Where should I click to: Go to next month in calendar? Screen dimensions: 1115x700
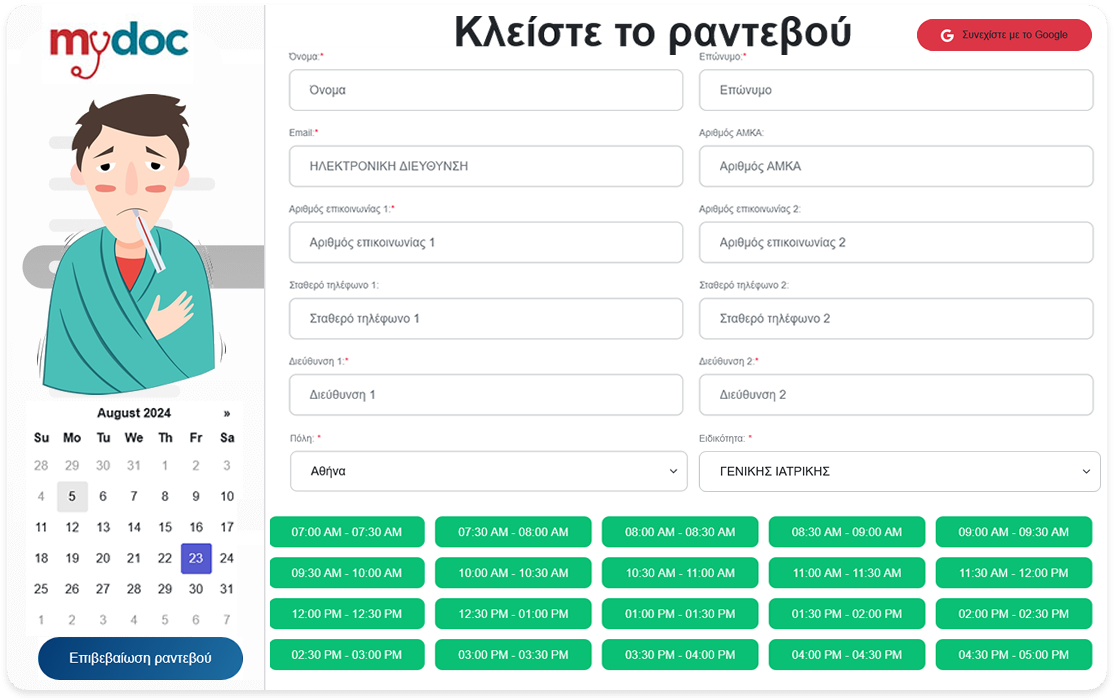tap(227, 413)
